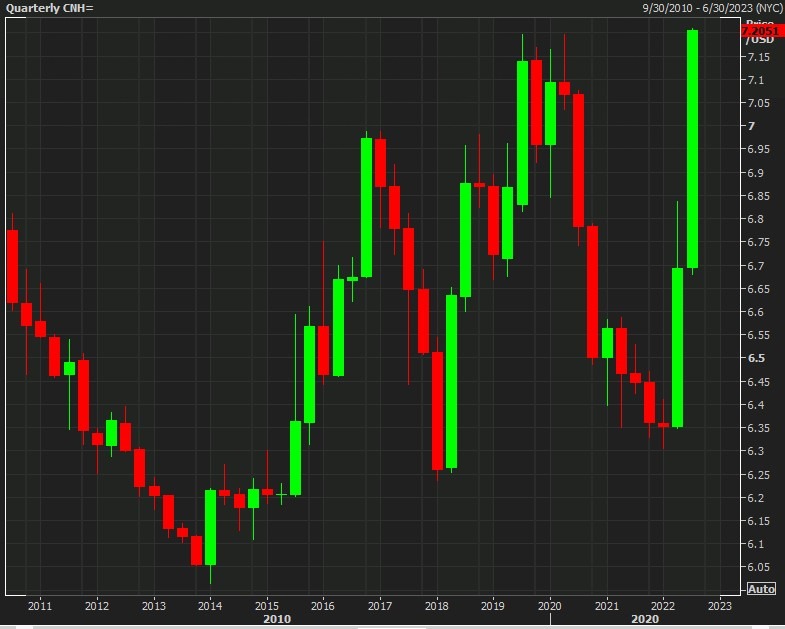
Task: Select the 6.05 price axis label
Action: (758, 567)
